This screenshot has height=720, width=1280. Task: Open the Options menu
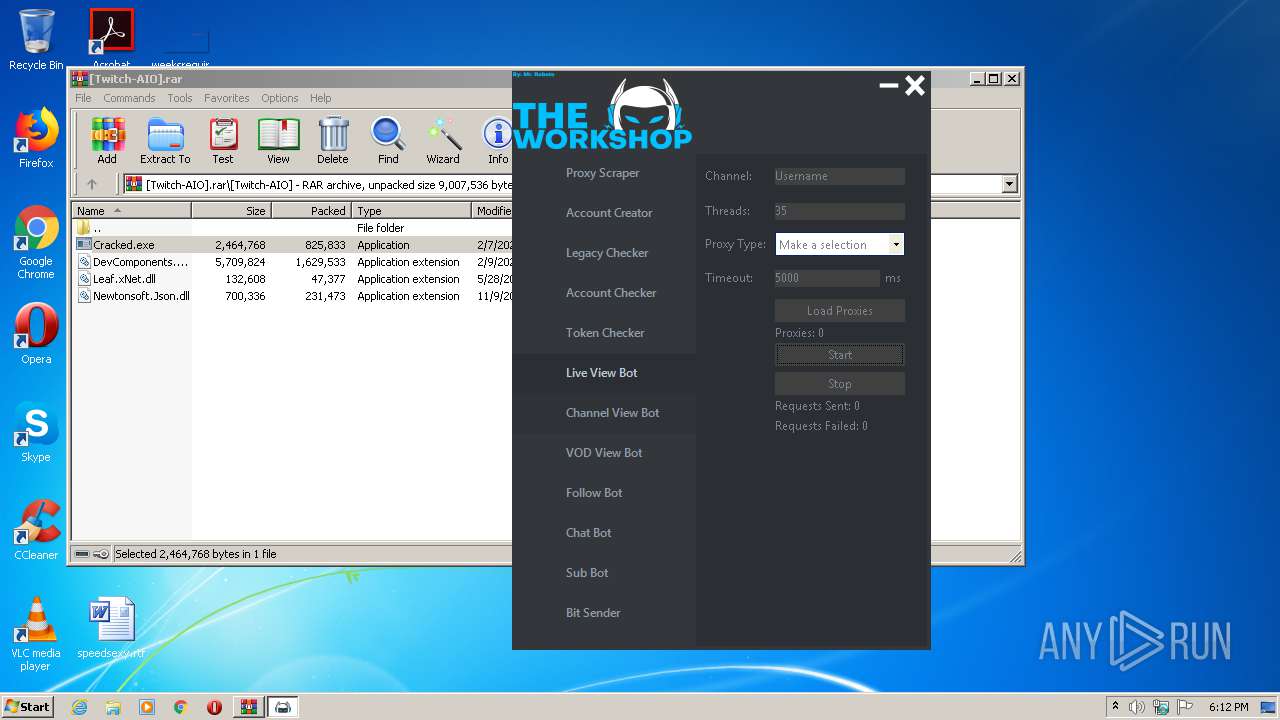(x=280, y=98)
